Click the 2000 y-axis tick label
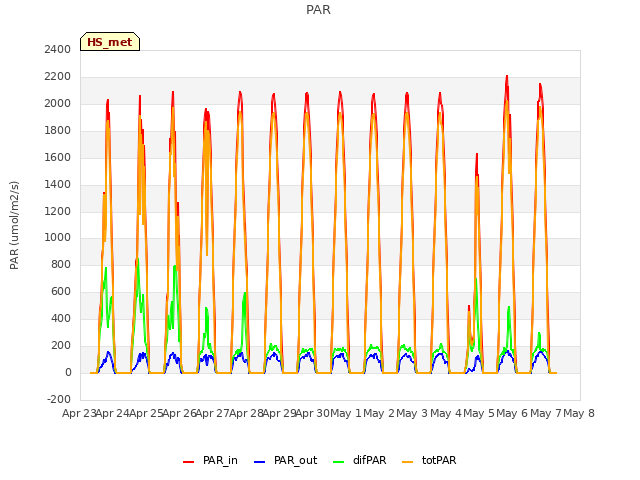 pyautogui.click(x=58, y=104)
